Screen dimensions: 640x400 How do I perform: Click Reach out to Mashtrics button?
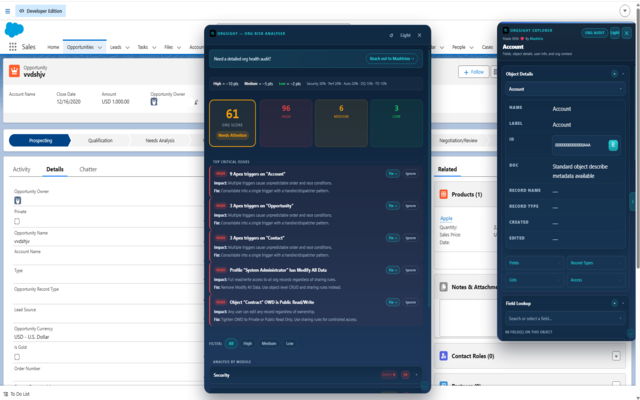(392, 59)
